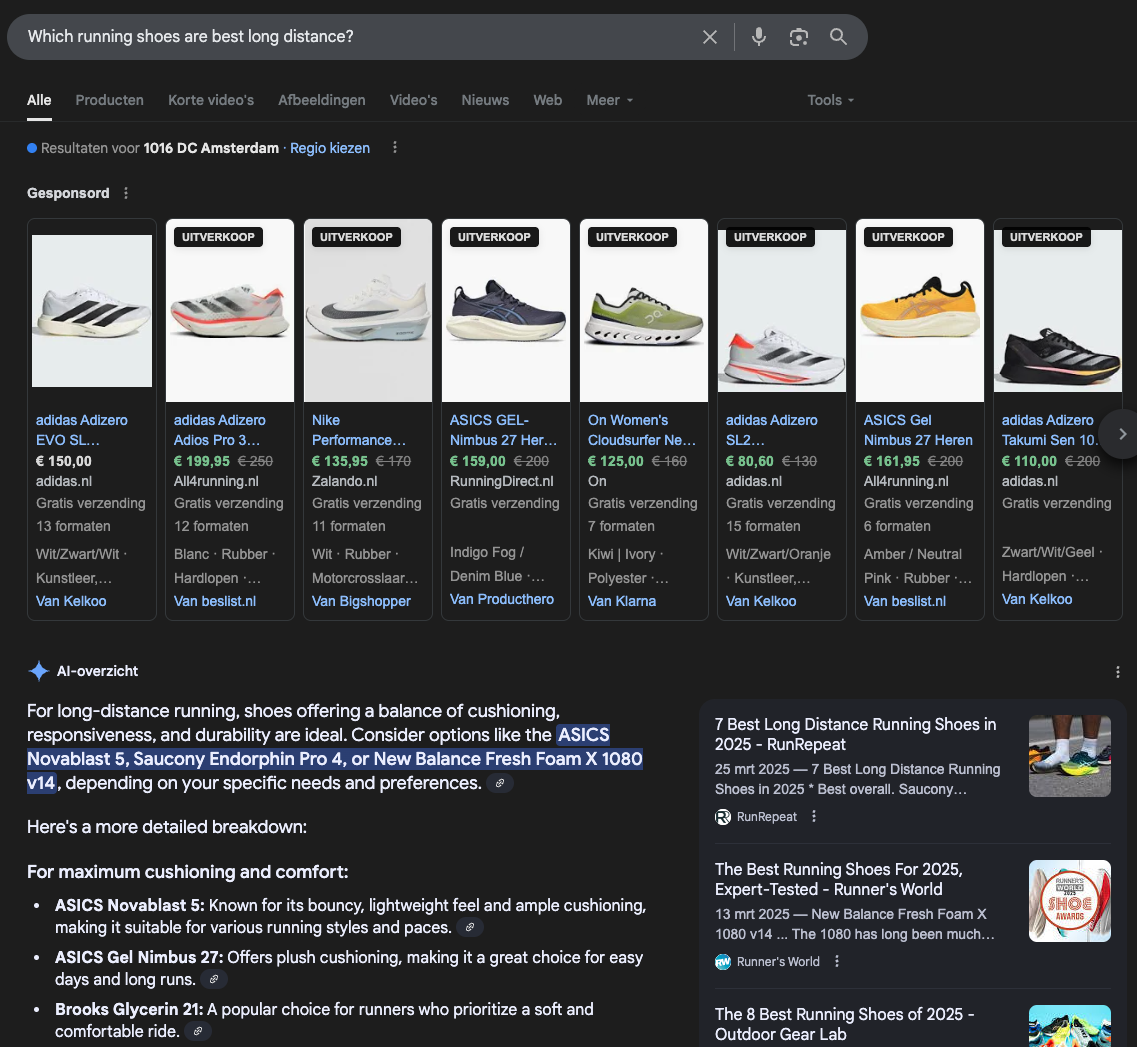Click the UITVERKOOP badge on the Nike shoe
This screenshot has height=1047, width=1137.
[356, 237]
